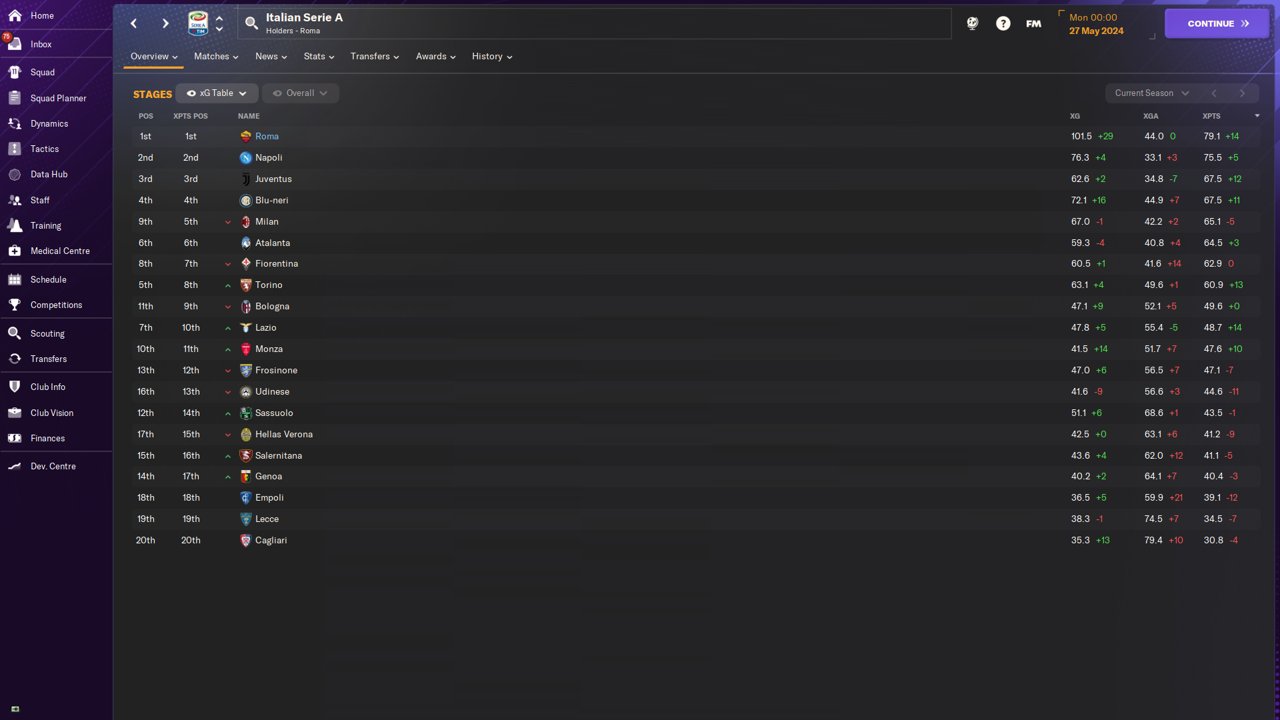Click the Continue button
The width and height of the screenshot is (1280, 720).
pyautogui.click(x=1217, y=23)
